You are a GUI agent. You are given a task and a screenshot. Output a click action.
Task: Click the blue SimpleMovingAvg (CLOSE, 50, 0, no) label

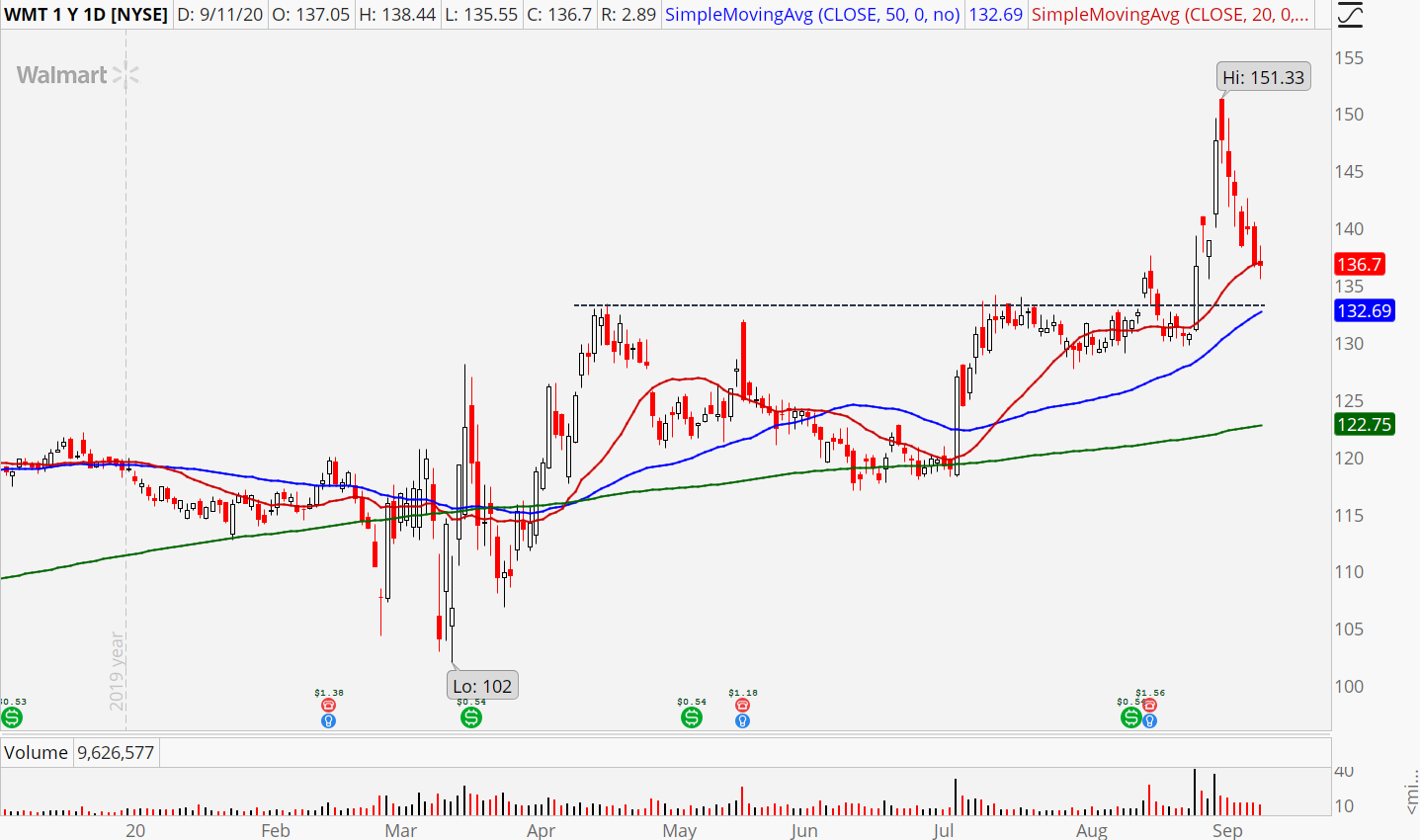[813, 15]
